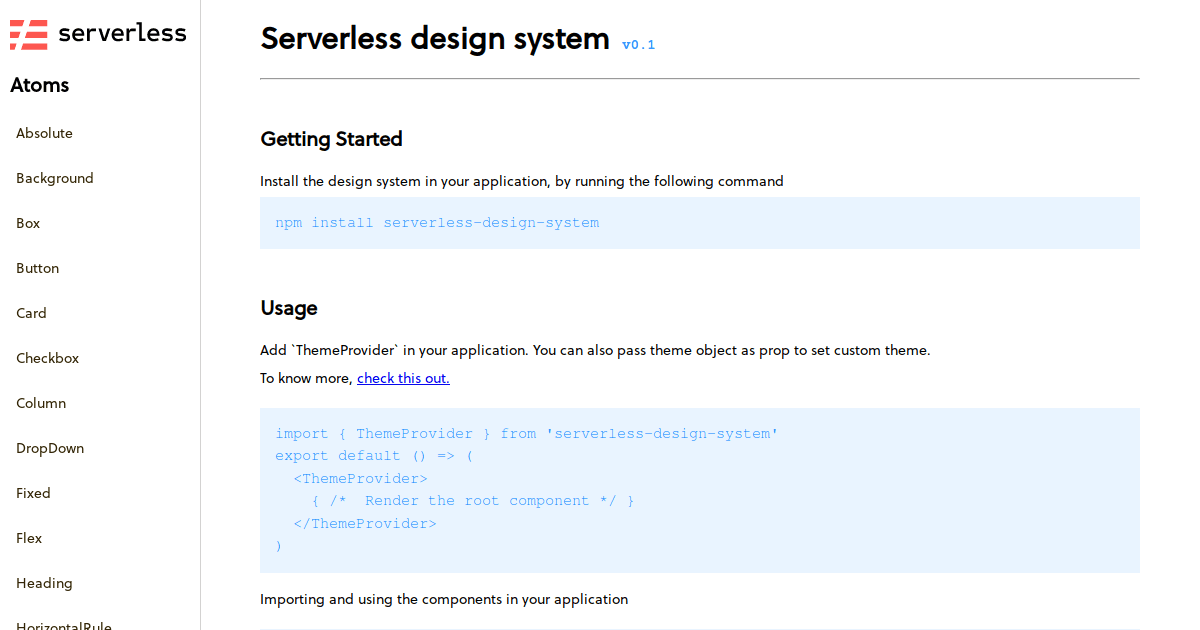Click the ThemeProvider import code block
The height and width of the screenshot is (630, 1200).
526,433
